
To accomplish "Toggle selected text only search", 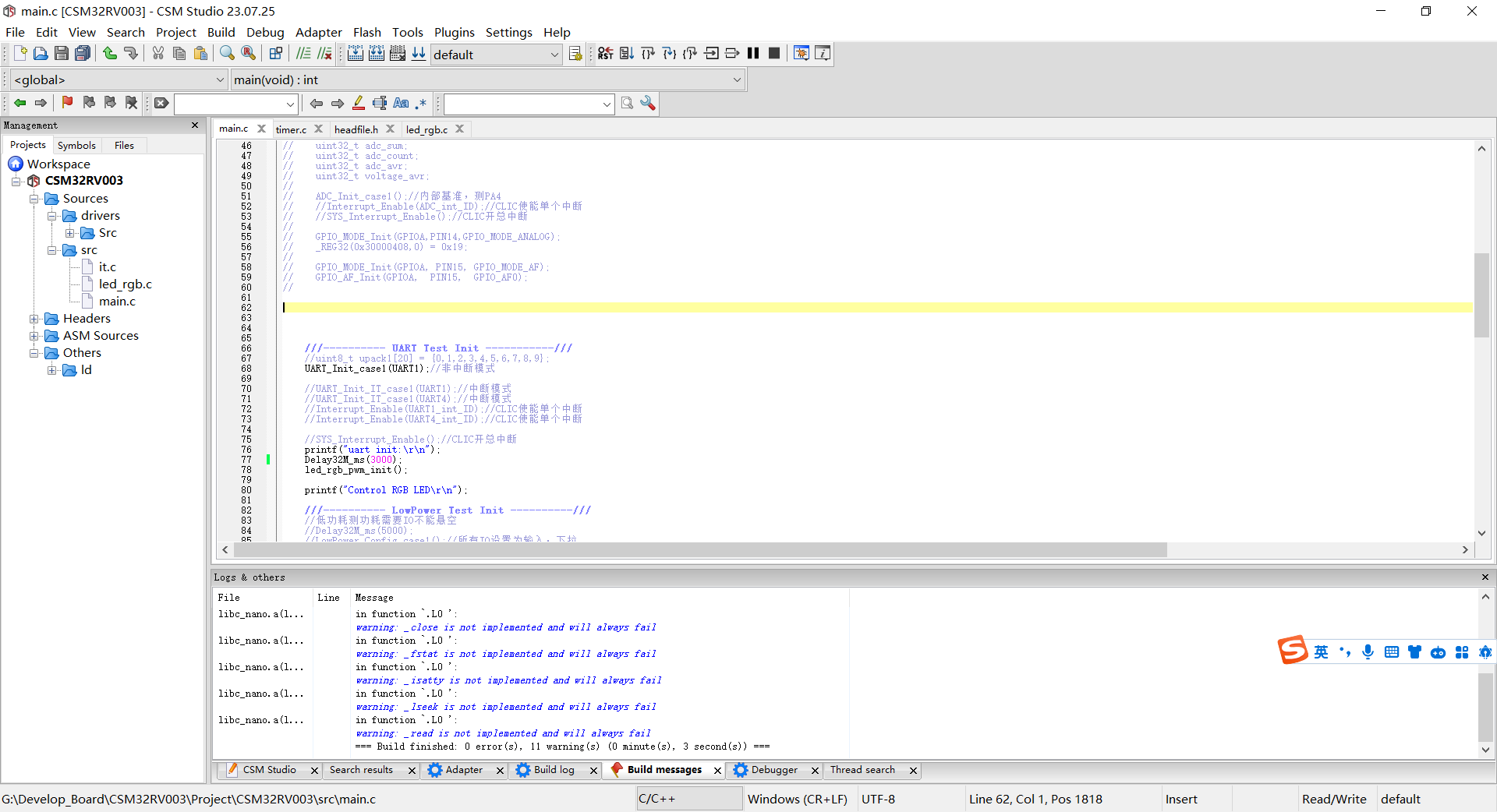I will (x=380, y=103).
